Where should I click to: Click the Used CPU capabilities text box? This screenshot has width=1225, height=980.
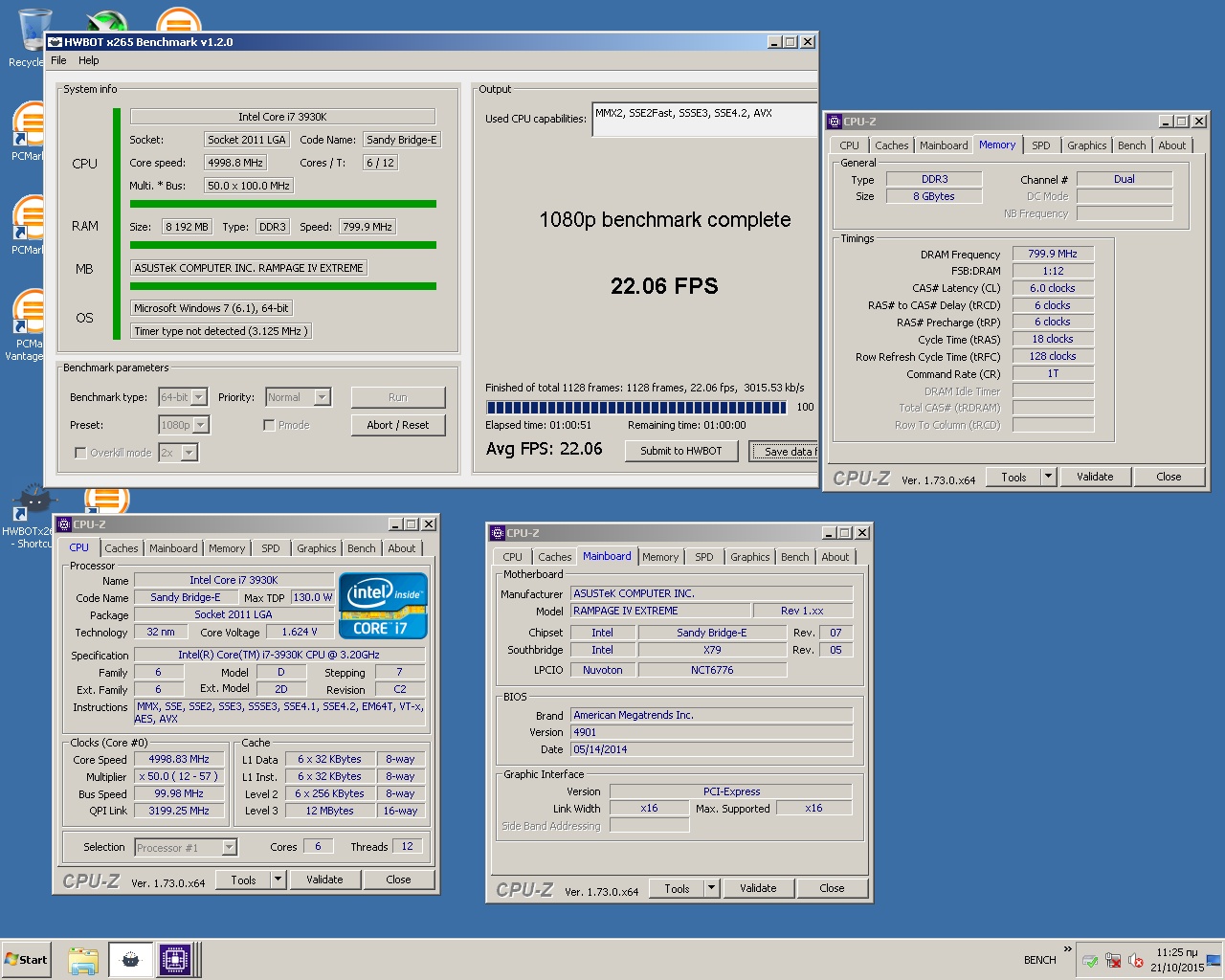click(x=704, y=120)
